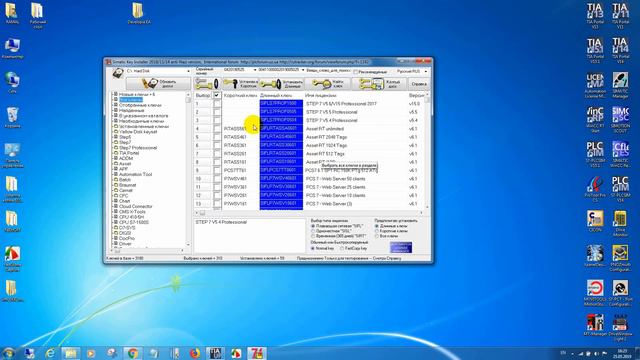Open TIA Portal V14 desktop shortcut
This screenshot has width=640, height=360.
point(620,50)
